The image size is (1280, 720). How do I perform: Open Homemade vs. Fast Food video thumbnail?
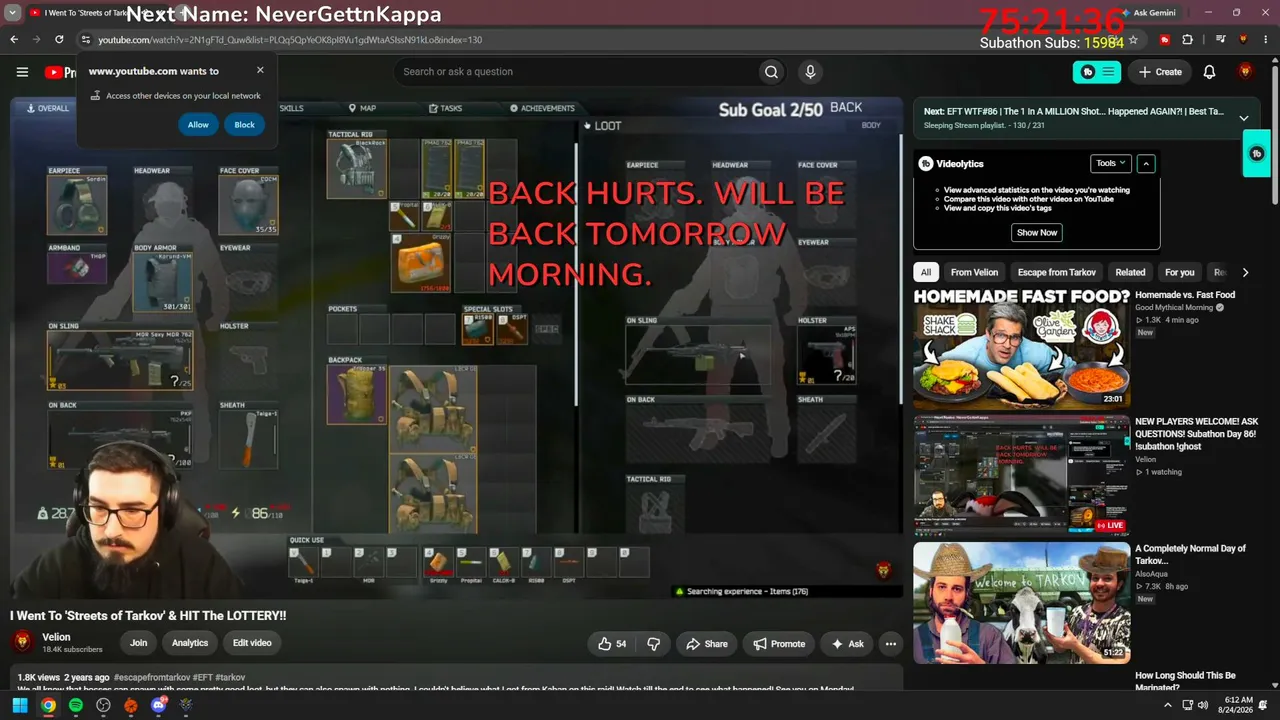(1021, 349)
